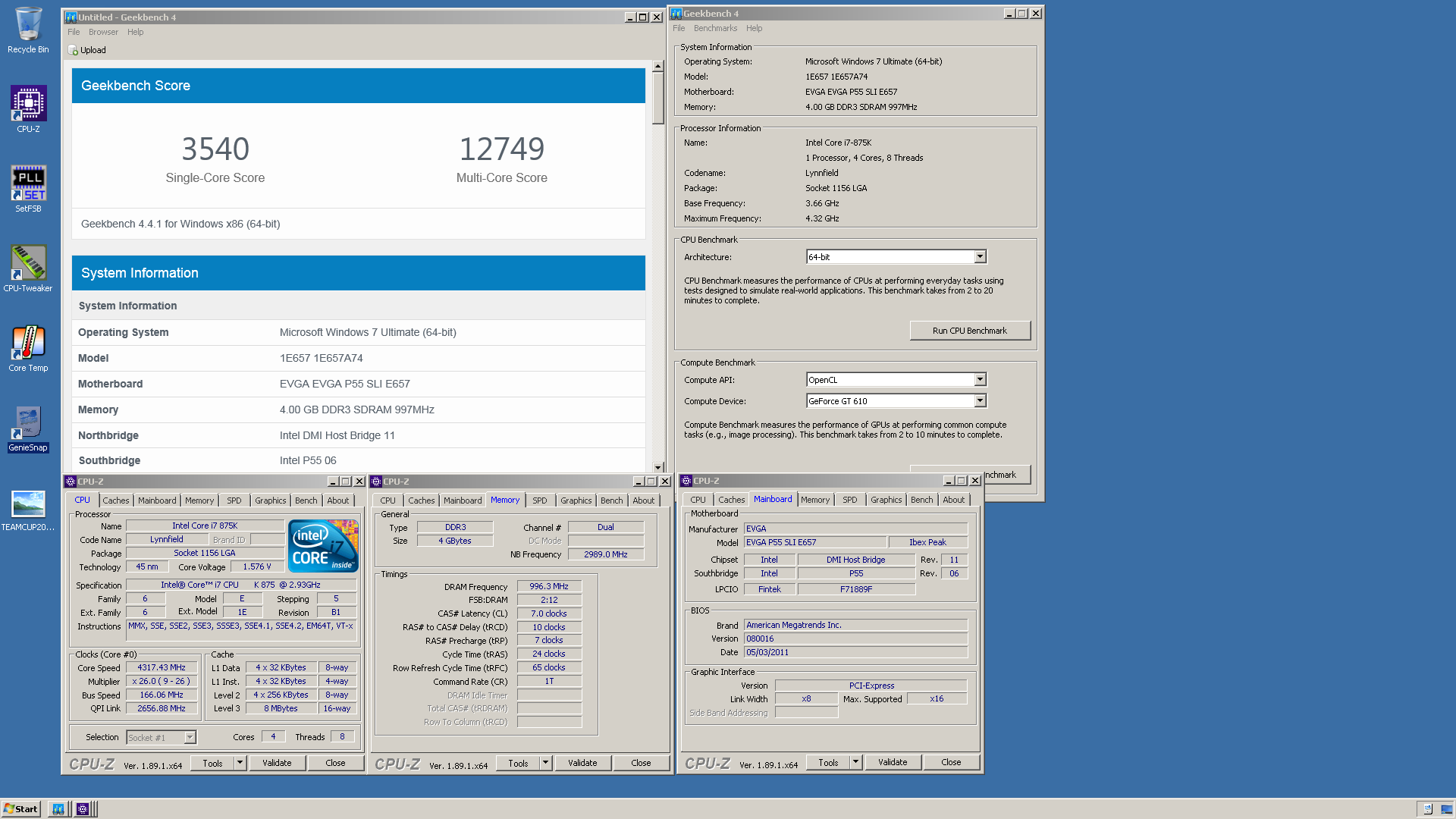Viewport: 1456px width, 819px height.
Task: Click the CAS# Latency 7.0 clocks value
Action: (x=549, y=613)
